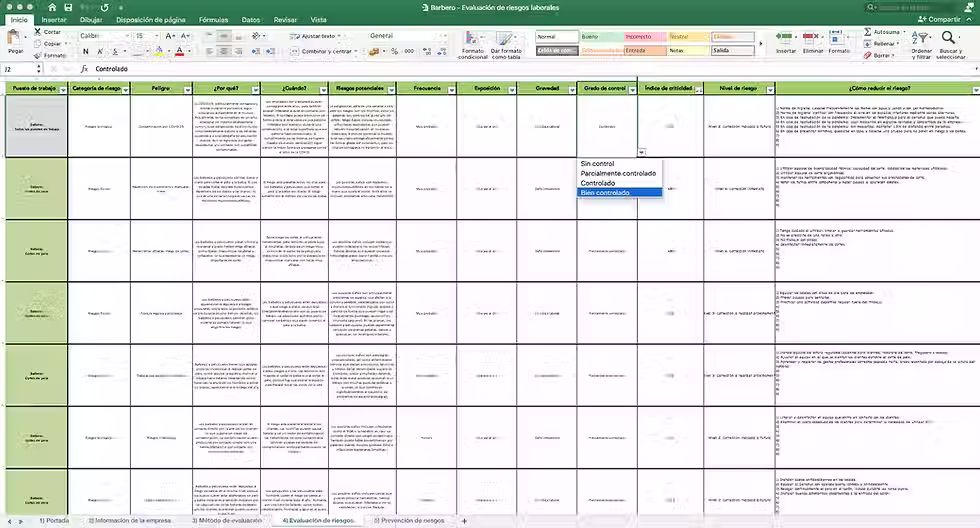Collapse the ribbon with chevron

969,19
